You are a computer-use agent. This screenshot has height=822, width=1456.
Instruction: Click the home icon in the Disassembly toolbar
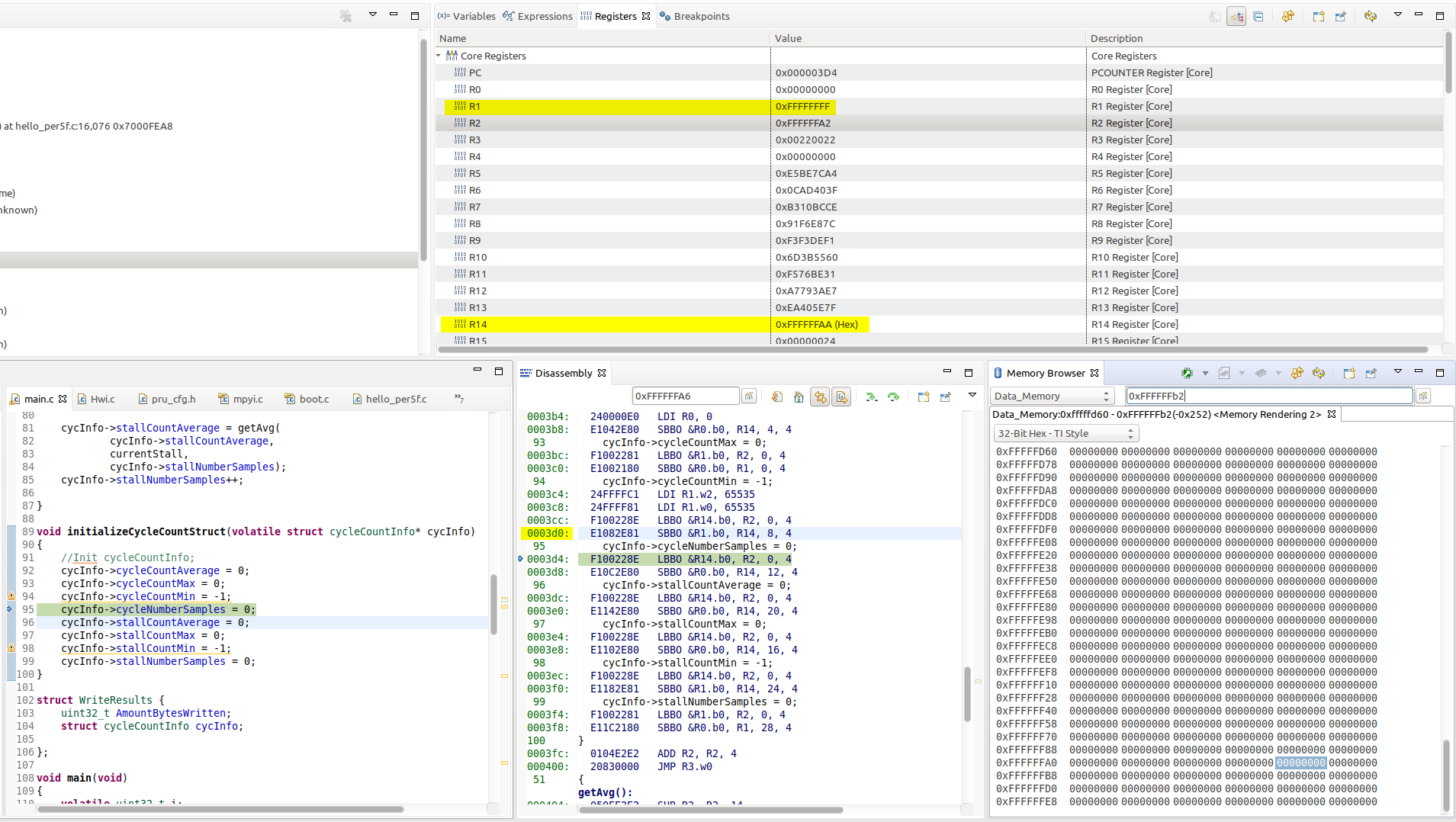pyautogui.click(x=799, y=397)
